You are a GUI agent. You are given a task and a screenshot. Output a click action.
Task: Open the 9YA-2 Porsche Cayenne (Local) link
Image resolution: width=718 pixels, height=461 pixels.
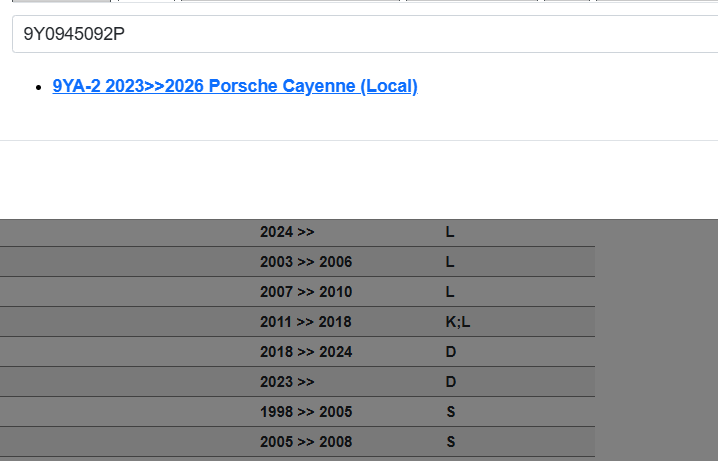tap(235, 86)
